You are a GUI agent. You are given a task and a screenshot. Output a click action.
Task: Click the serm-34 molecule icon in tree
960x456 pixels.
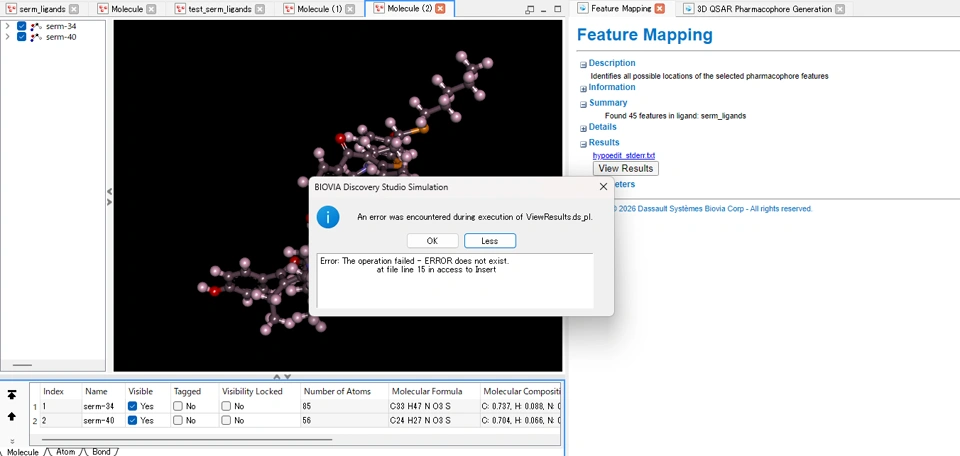pos(37,26)
